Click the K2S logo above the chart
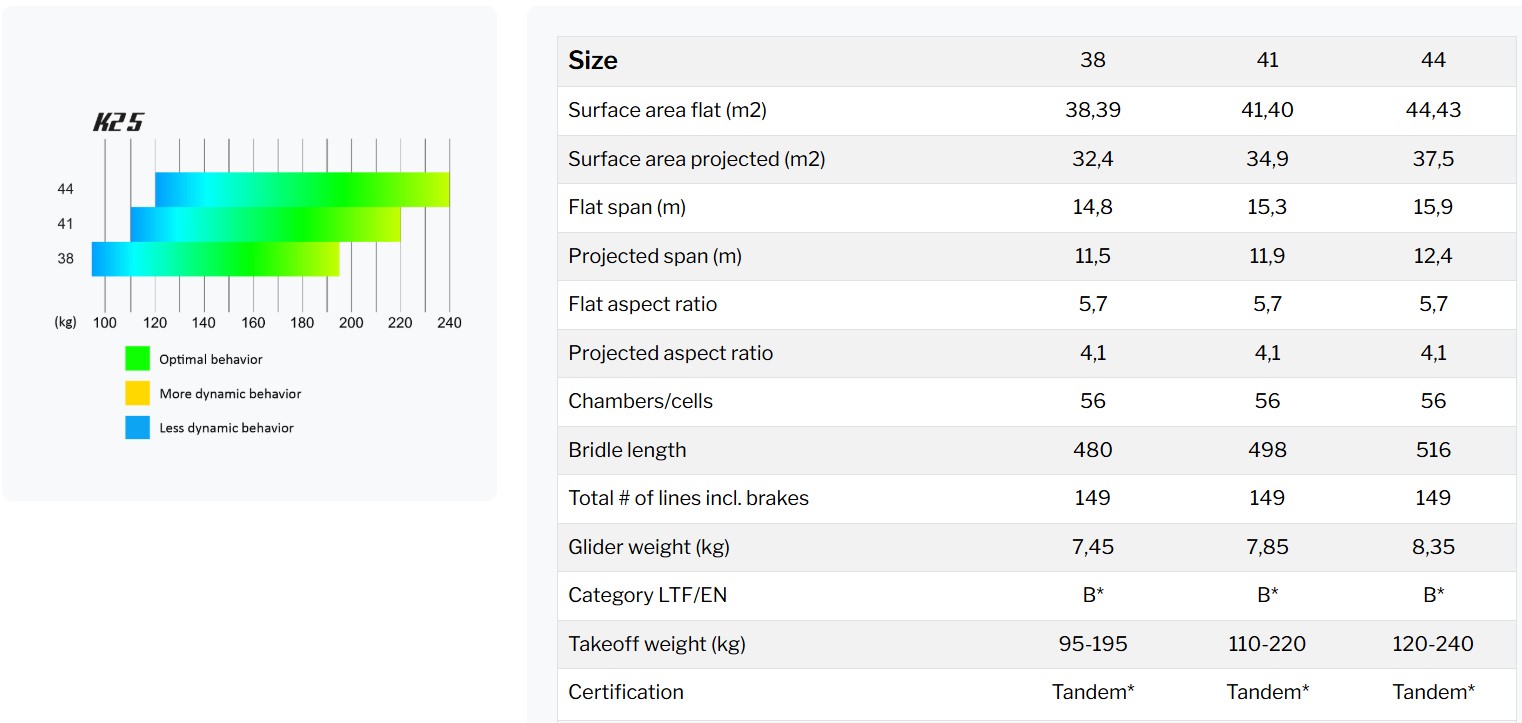The height and width of the screenshot is (723, 1522). [x=119, y=123]
